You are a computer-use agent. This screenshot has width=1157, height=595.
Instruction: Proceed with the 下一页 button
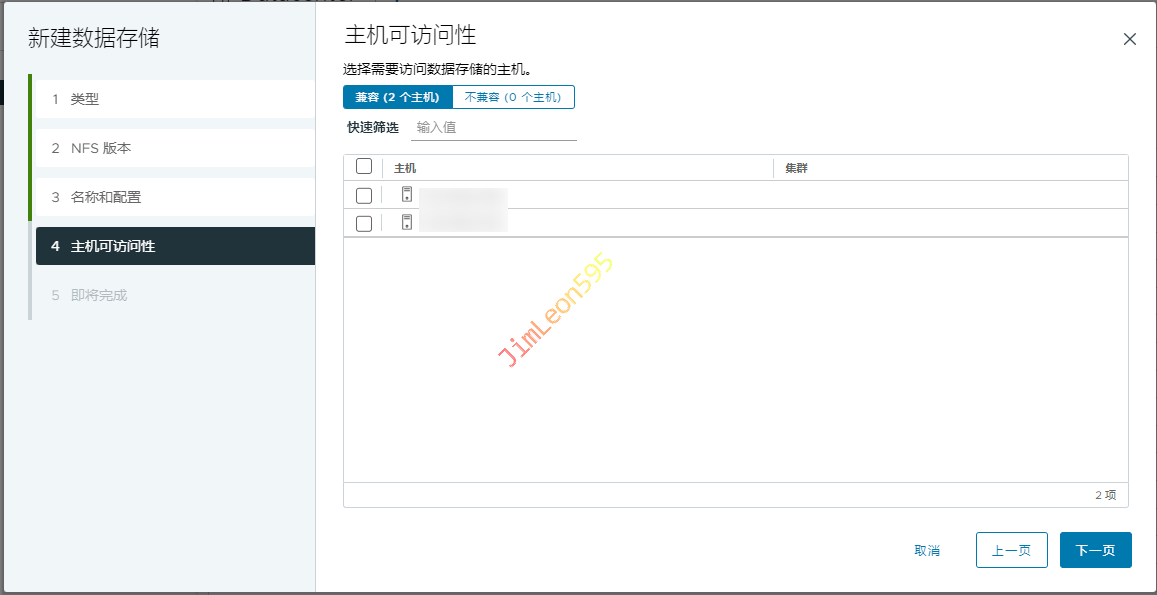1095,550
